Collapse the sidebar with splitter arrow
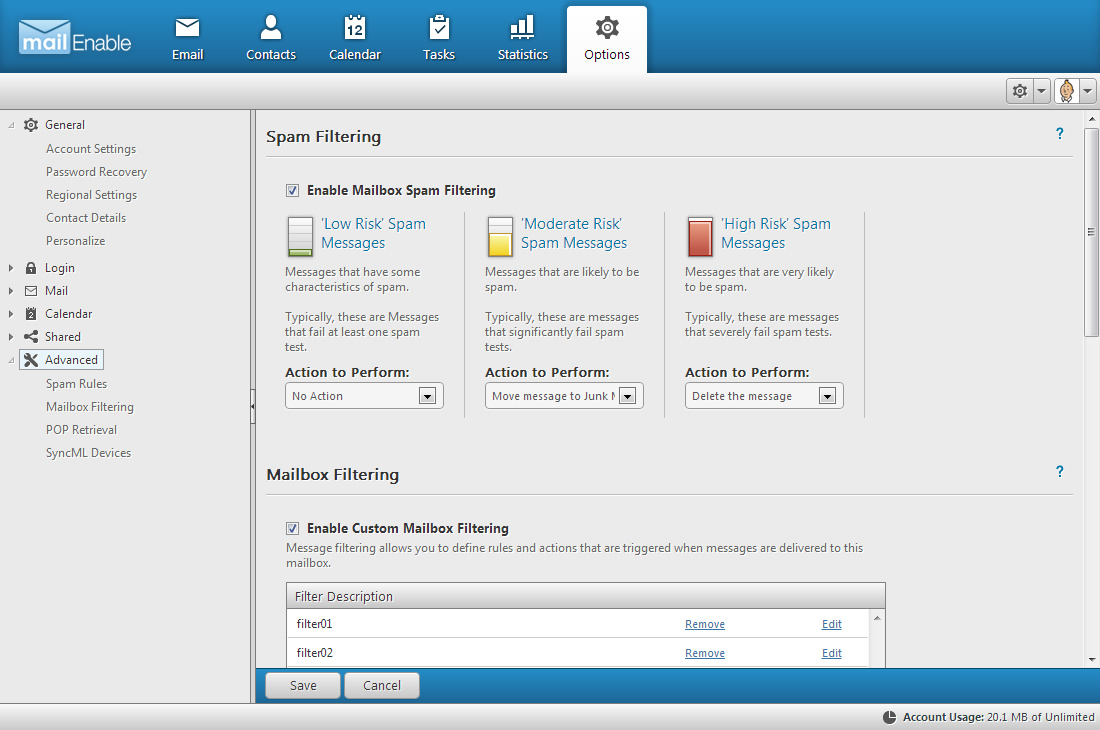Image resolution: width=1100 pixels, height=730 pixels. (x=253, y=407)
